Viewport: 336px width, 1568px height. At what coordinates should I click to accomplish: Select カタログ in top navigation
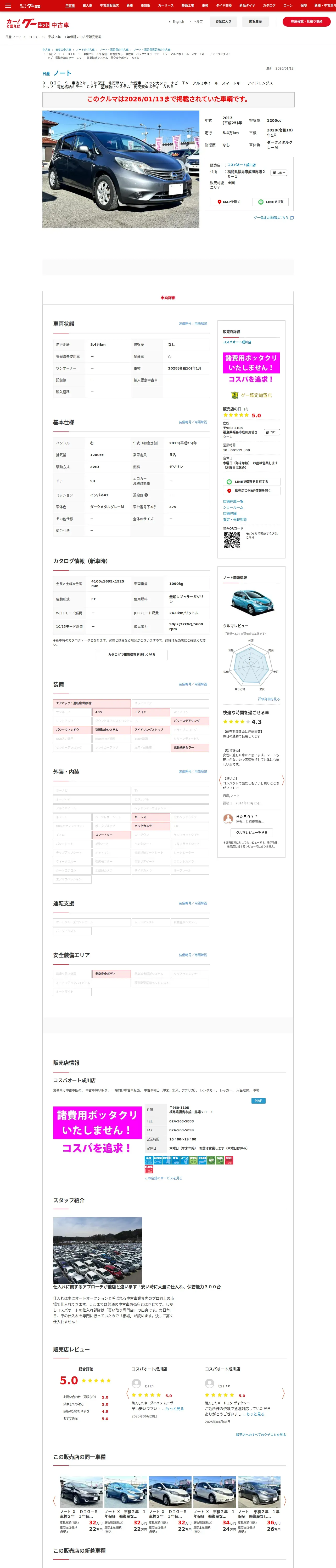269,5
